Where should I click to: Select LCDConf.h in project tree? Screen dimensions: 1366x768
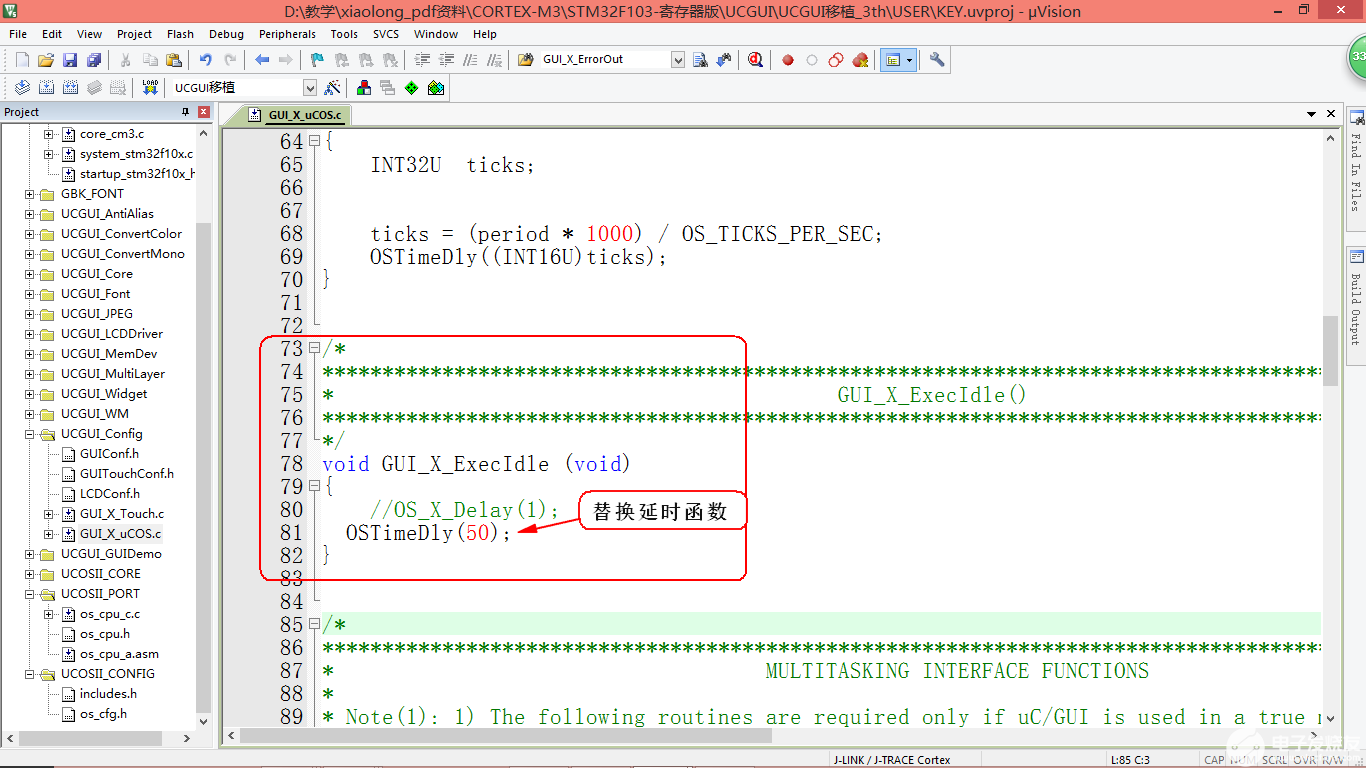[110, 494]
